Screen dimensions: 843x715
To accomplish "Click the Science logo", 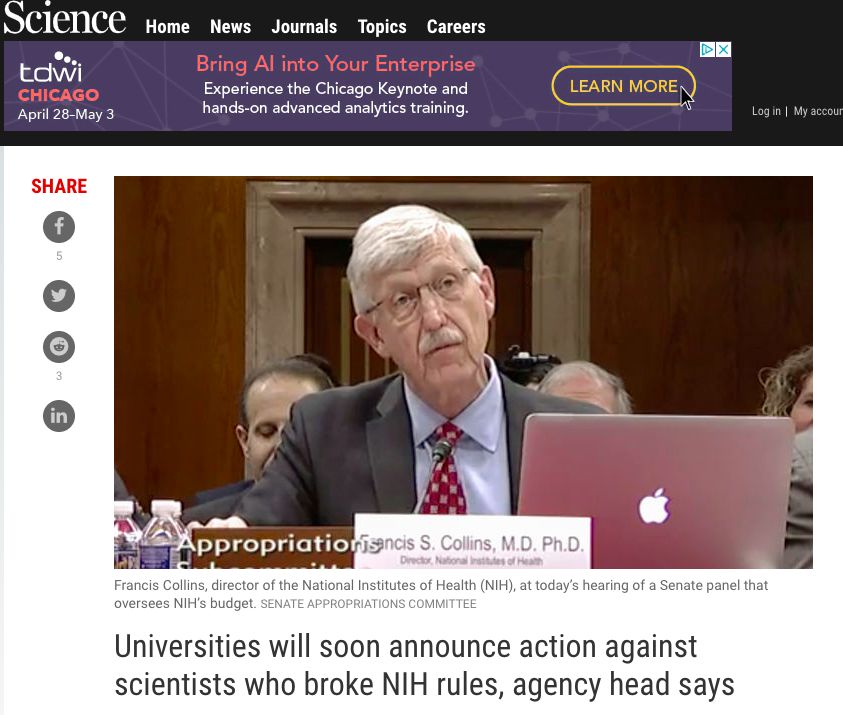I will pos(65,18).
